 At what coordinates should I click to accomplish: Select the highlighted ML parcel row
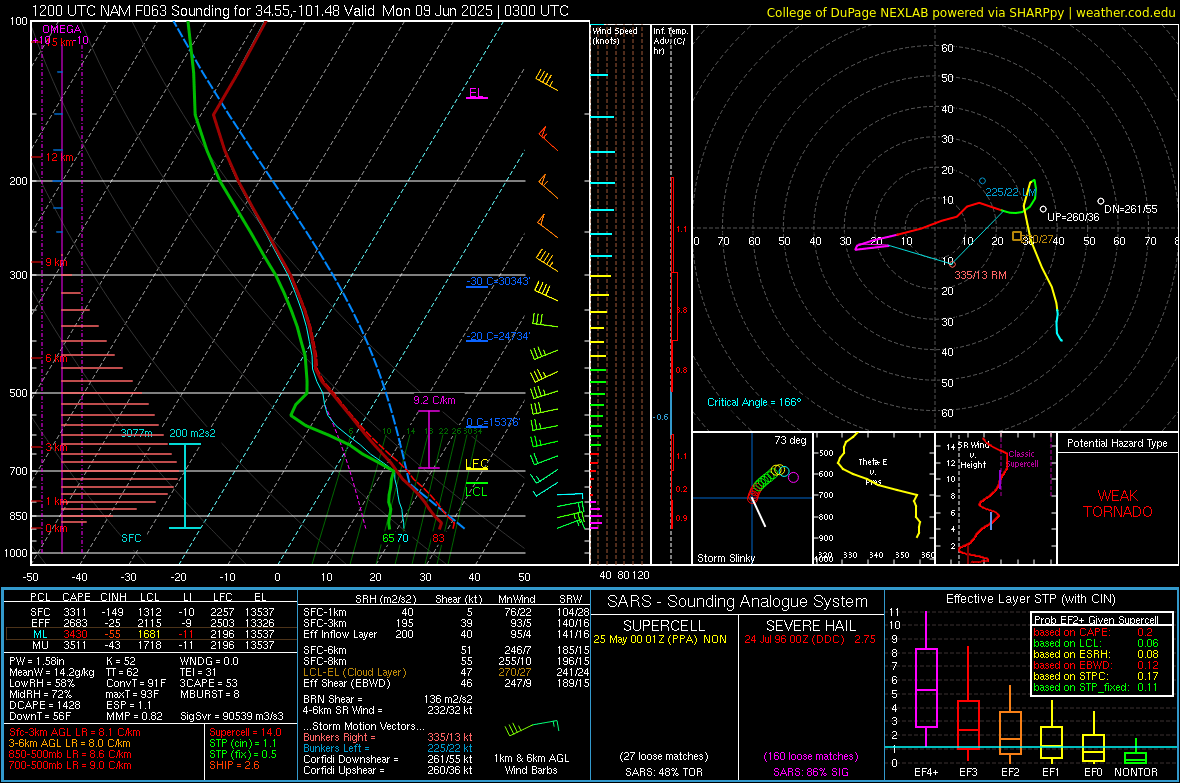pos(150,634)
